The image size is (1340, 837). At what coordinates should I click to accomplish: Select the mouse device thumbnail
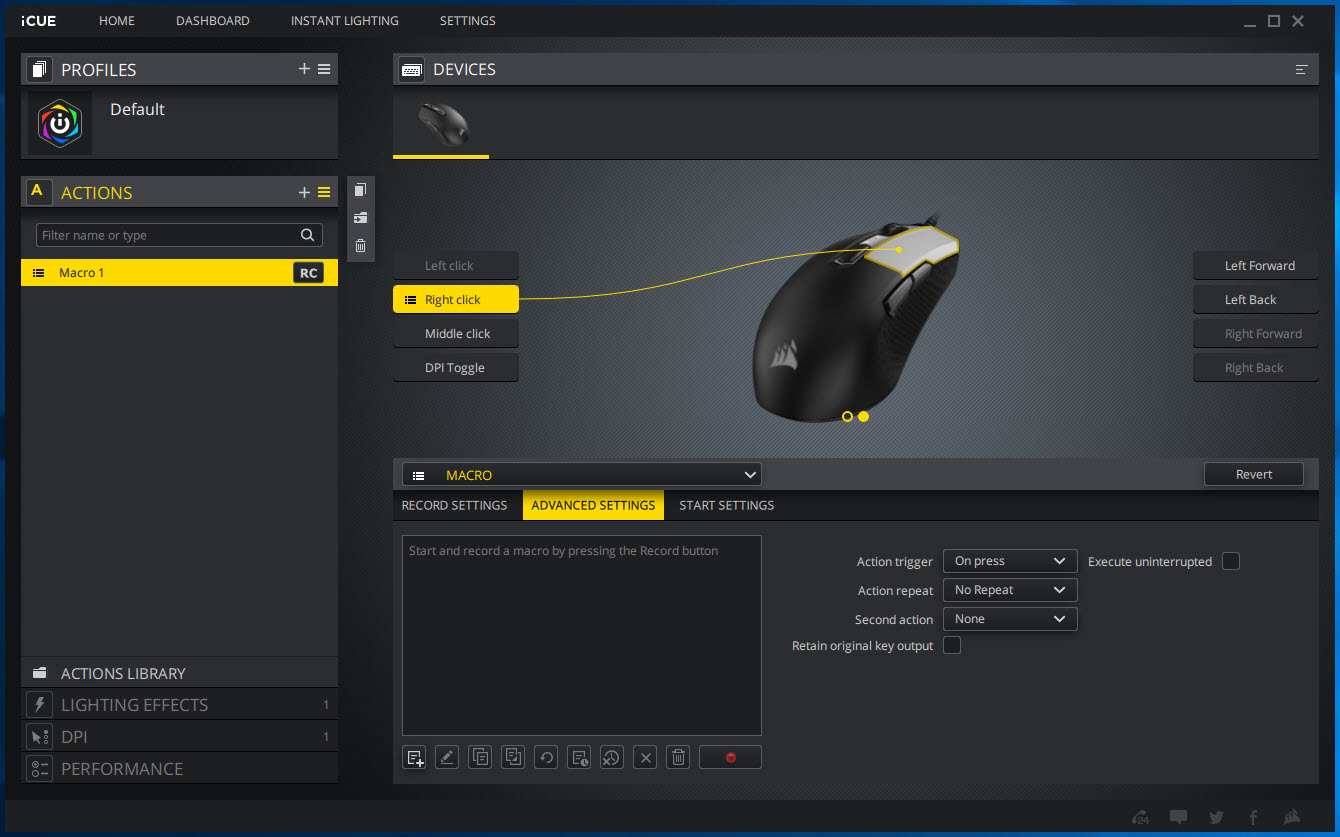[441, 125]
